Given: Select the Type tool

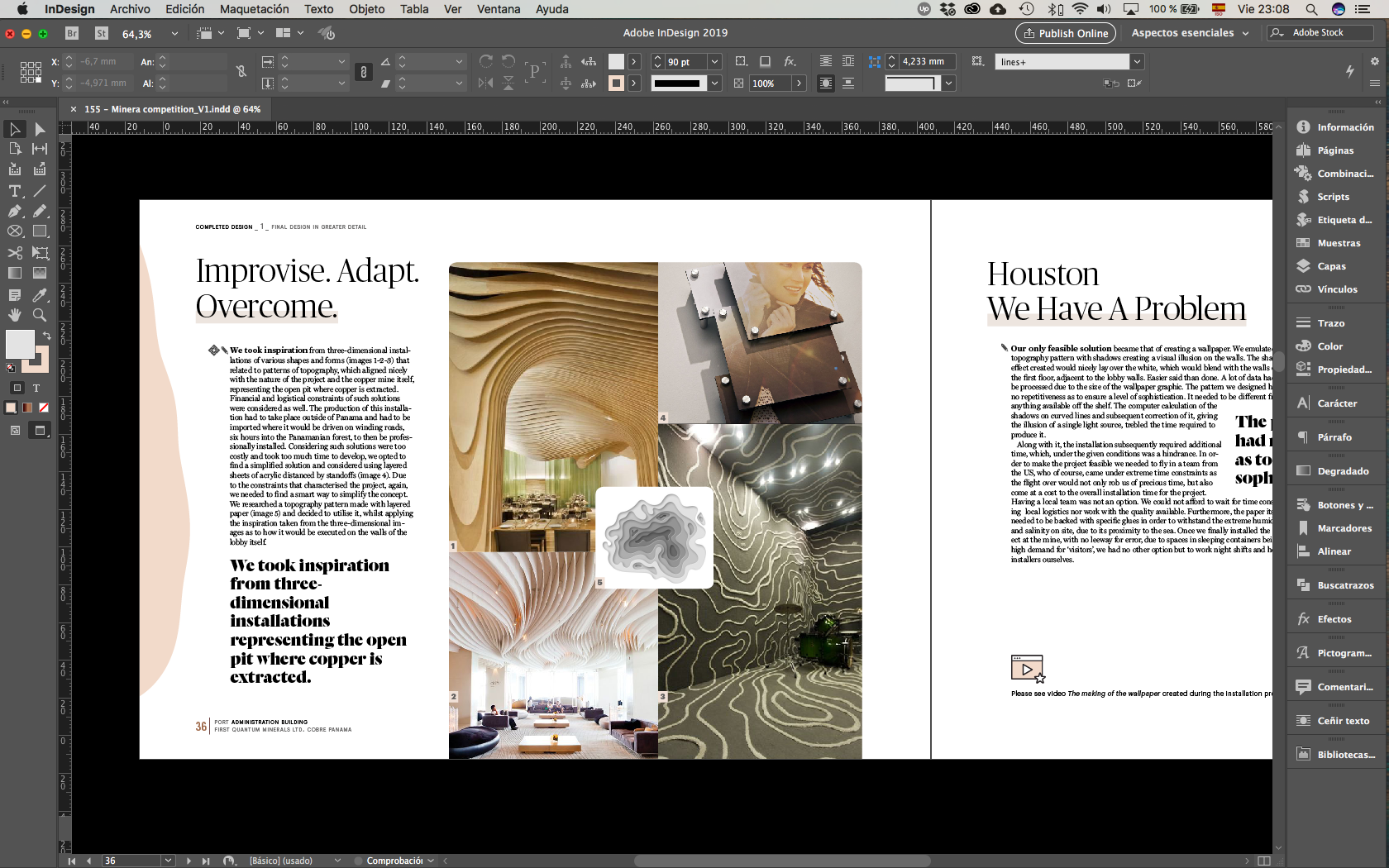Looking at the screenshot, I should coord(15,191).
